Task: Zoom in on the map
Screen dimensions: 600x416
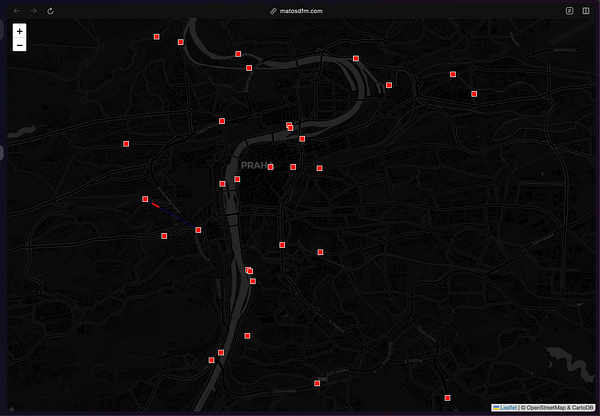Action: 20,31
